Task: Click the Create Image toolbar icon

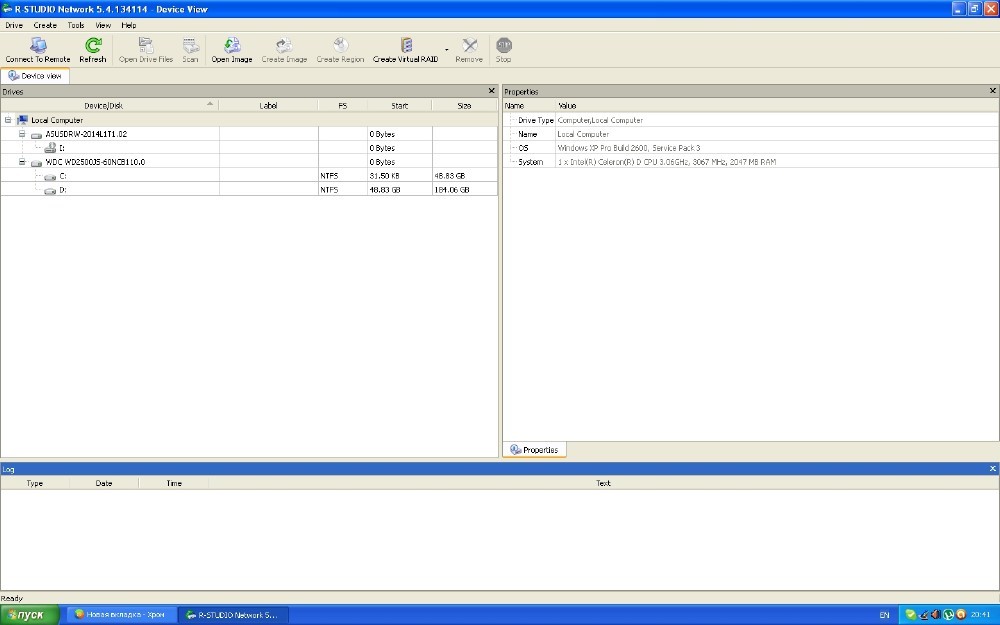Action: 284,45
